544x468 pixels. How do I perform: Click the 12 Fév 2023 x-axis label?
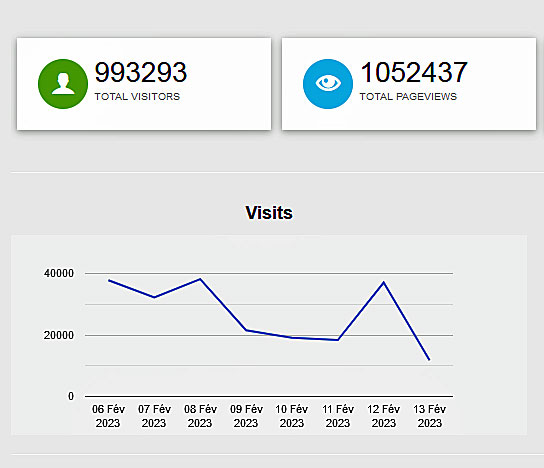tap(384, 416)
